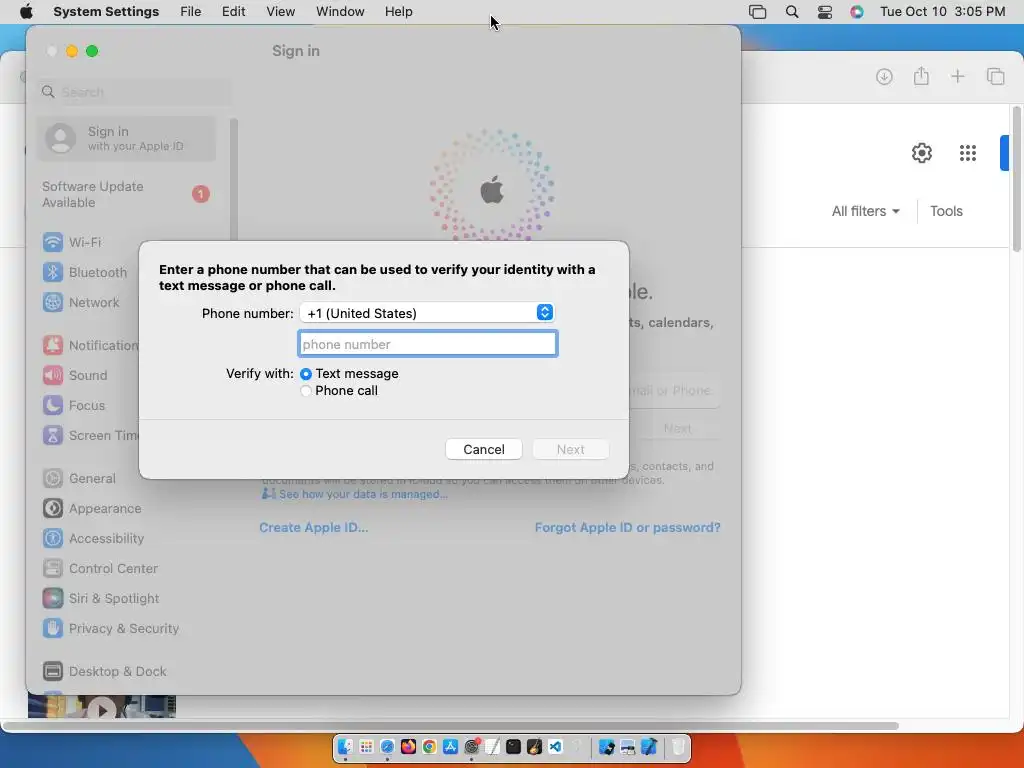Click the Sound speaker icon in the sidebar
This screenshot has width=1024, height=768.
(x=53, y=376)
